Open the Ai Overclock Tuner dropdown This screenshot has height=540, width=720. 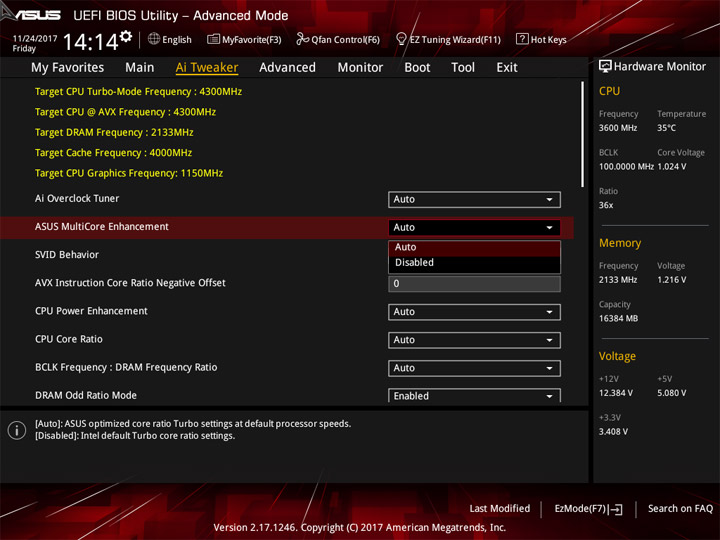pos(474,199)
